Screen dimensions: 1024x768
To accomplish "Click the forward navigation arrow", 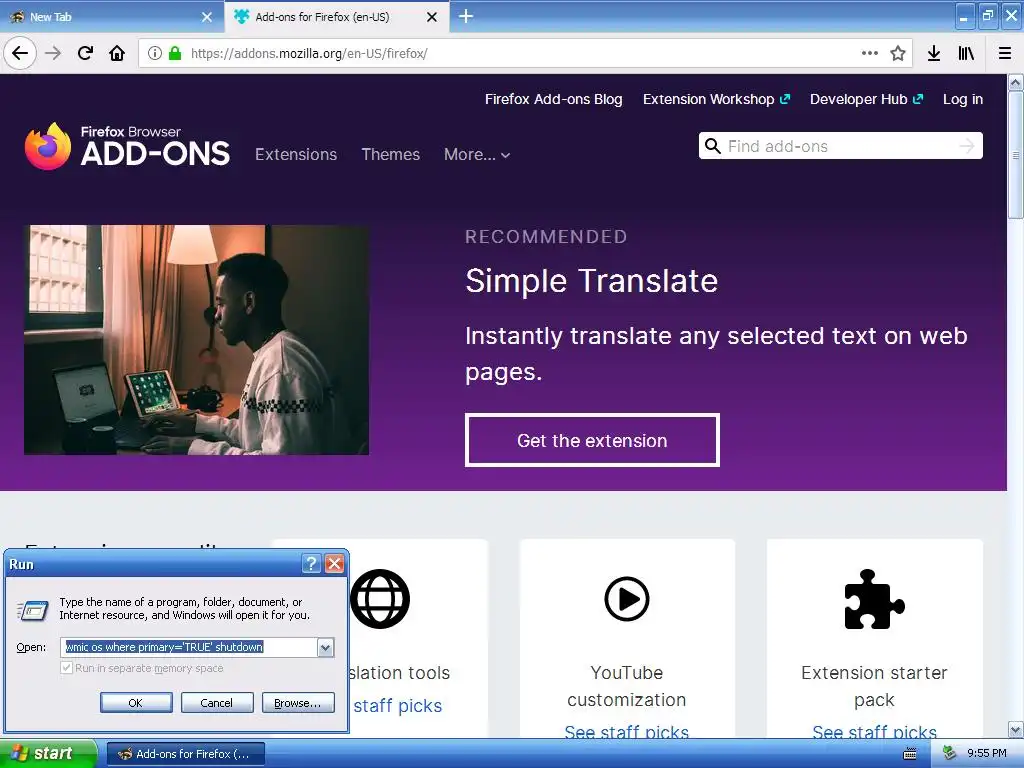I will click(x=53, y=53).
